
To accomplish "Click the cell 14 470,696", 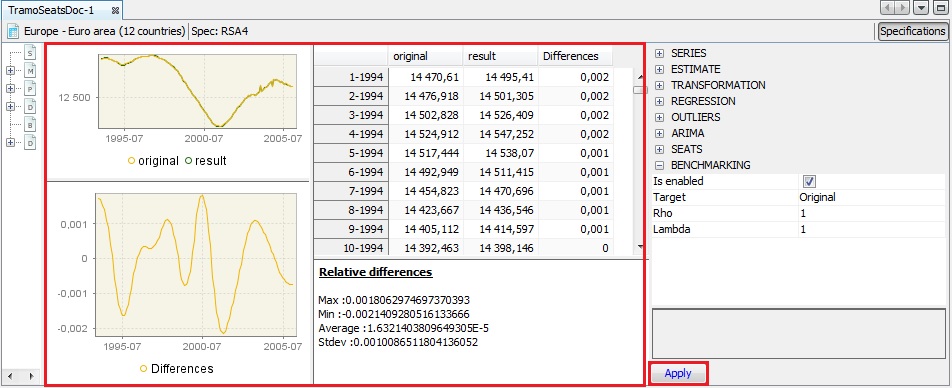I will click(500, 191).
